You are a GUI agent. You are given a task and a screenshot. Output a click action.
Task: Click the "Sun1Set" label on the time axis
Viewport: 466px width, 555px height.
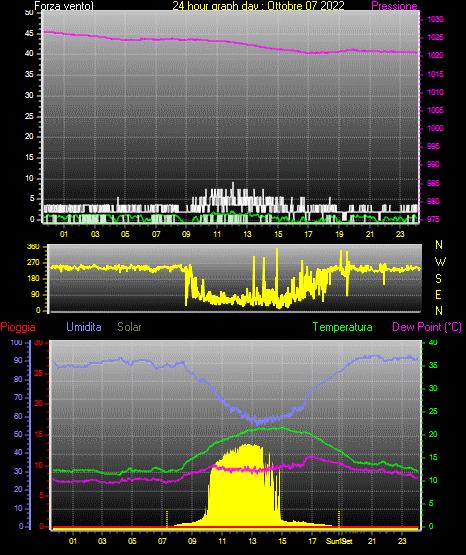(x=339, y=541)
